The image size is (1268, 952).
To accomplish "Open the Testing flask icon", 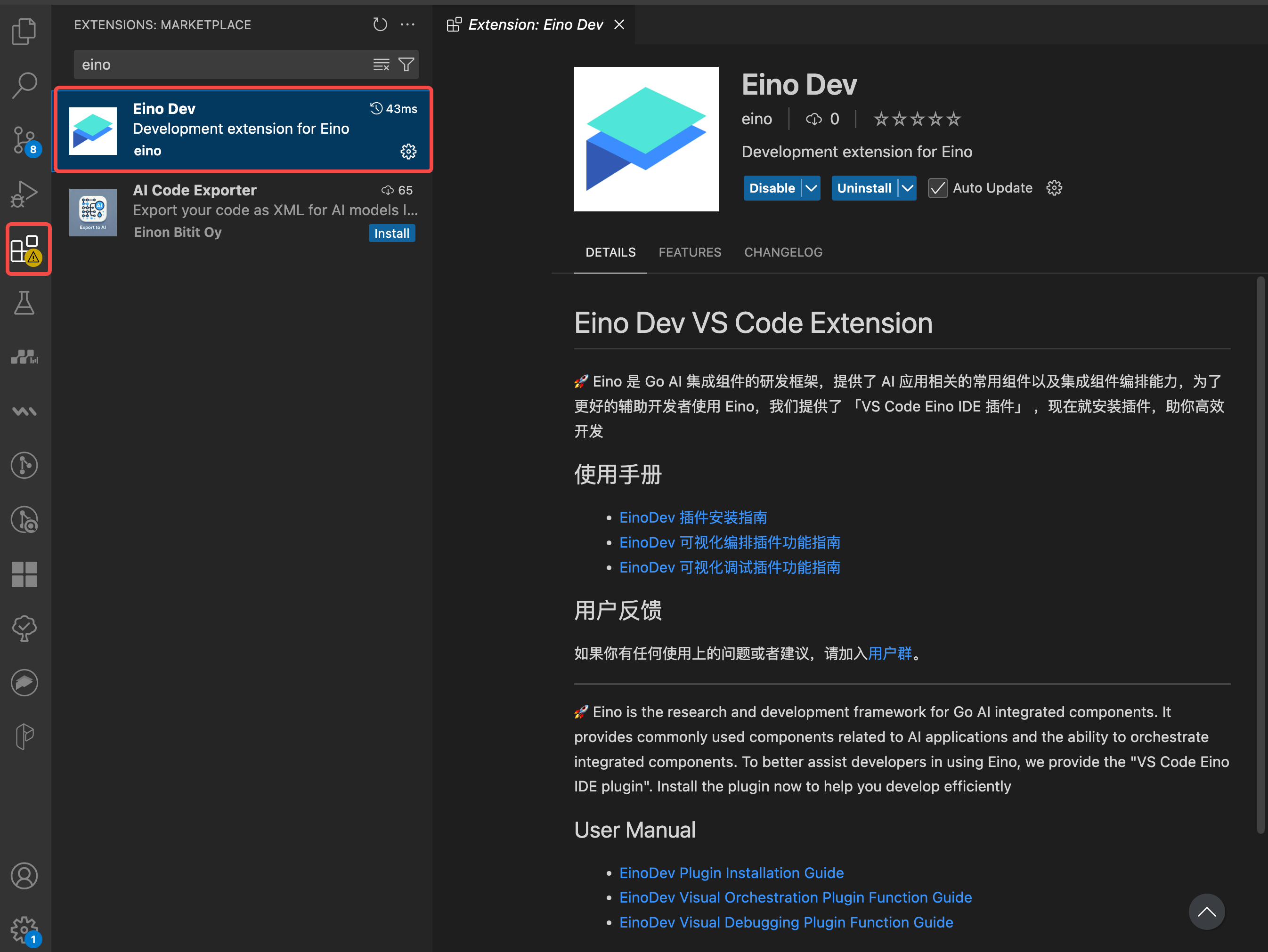I will (x=24, y=303).
